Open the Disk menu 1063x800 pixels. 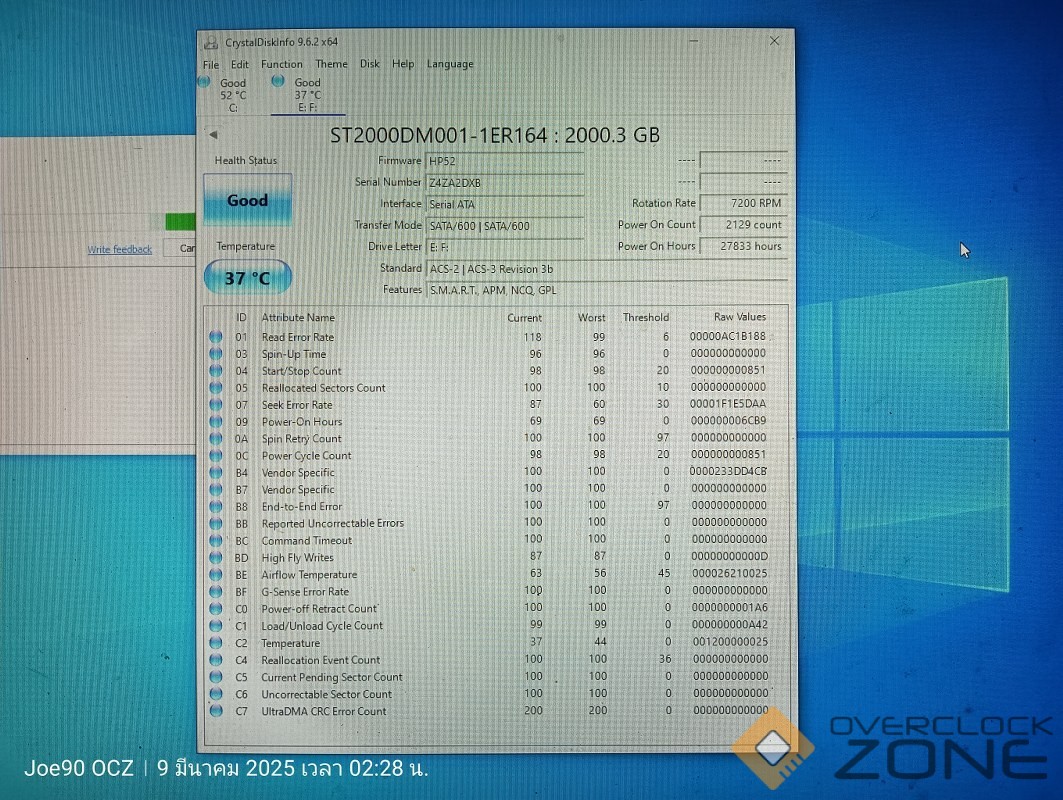(x=369, y=64)
